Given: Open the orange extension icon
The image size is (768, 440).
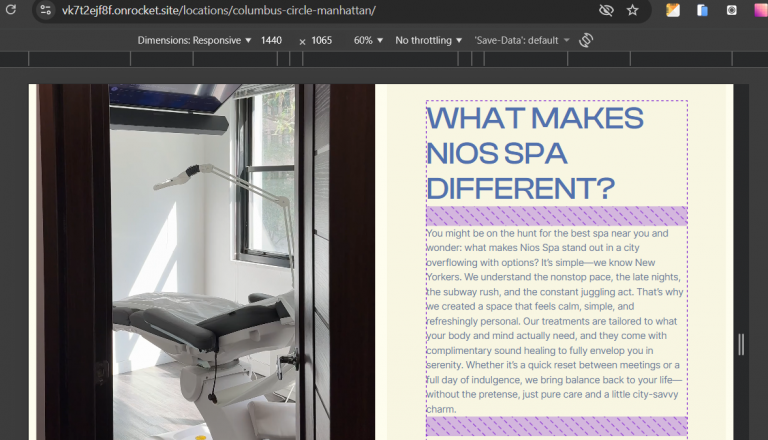Looking at the screenshot, I should pos(672,10).
